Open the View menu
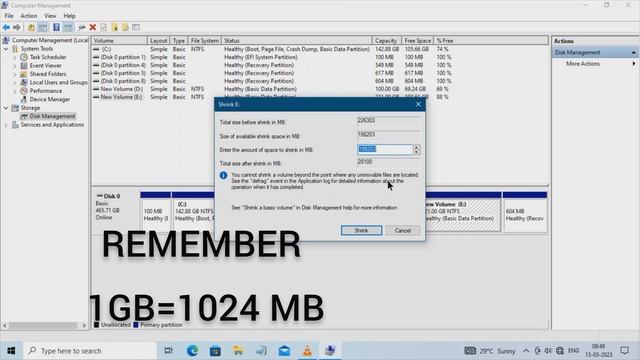The height and width of the screenshot is (360, 640). pyautogui.click(x=50, y=16)
